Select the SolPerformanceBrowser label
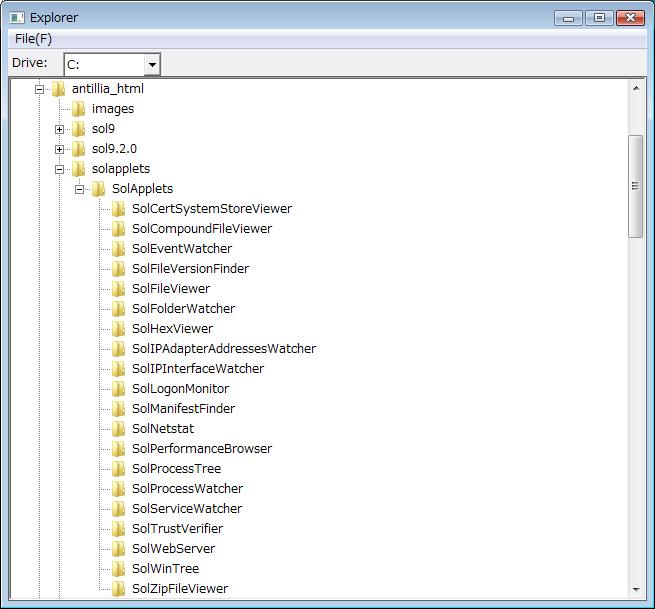The image size is (655, 609). click(202, 449)
